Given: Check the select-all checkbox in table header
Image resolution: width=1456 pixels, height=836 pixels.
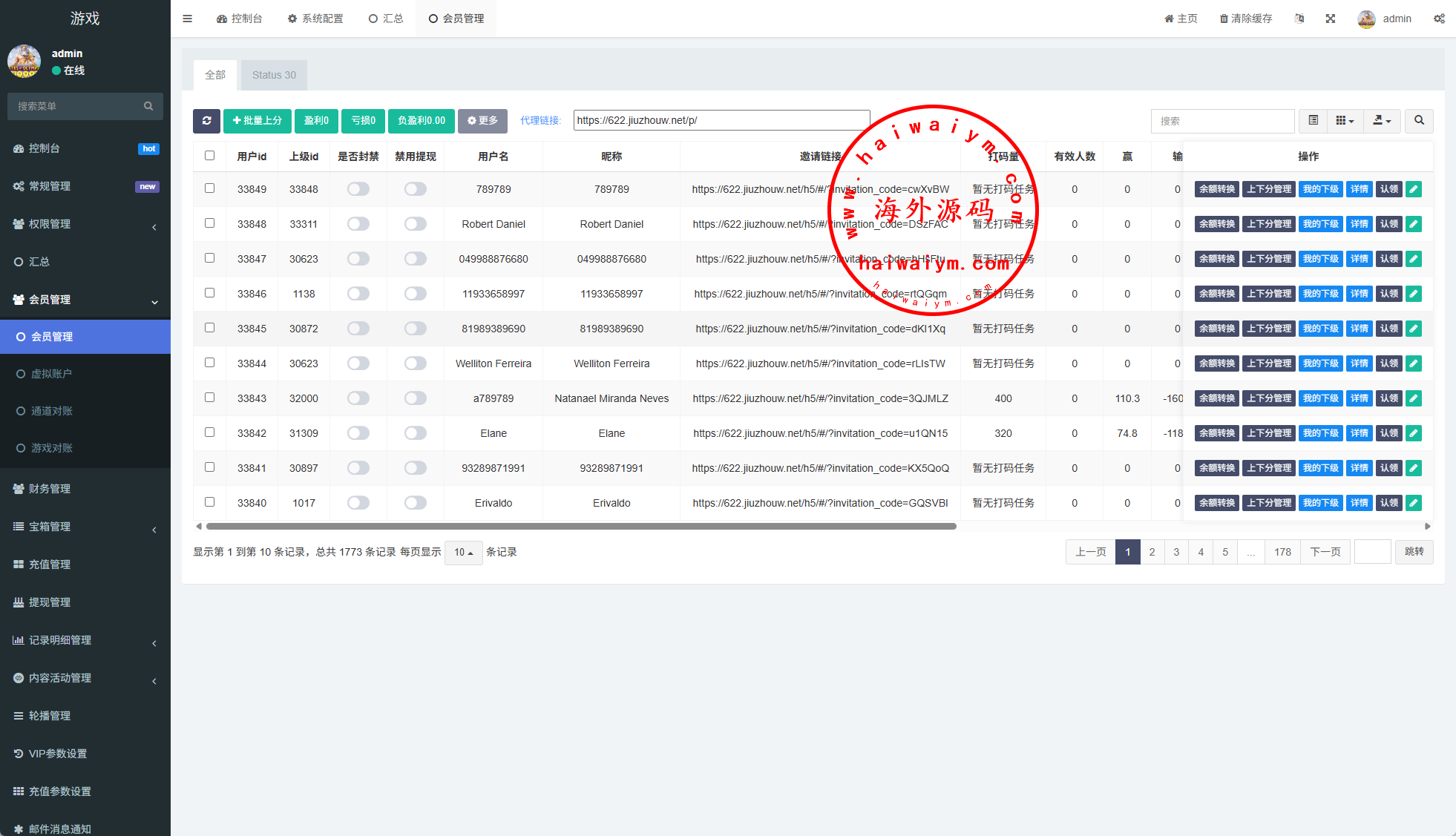Looking at the screenshot, I should pyautogui.click(x=209, y=156).
